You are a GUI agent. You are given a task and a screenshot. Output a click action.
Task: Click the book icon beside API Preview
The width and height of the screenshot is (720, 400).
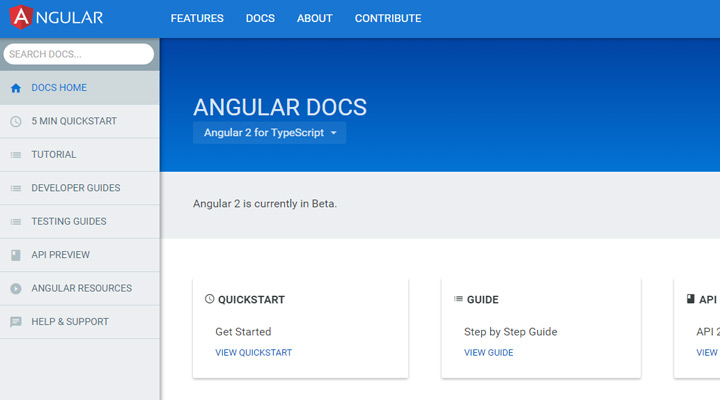coord(16,255)
